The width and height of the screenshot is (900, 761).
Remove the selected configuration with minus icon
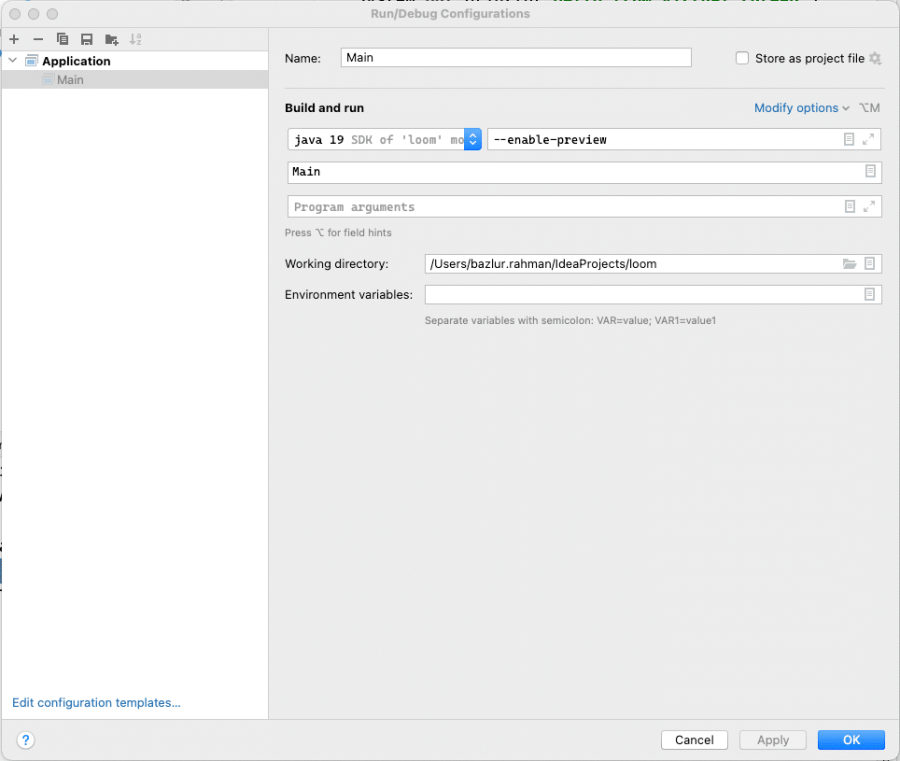pyautogui.click(x=38, y=39)
